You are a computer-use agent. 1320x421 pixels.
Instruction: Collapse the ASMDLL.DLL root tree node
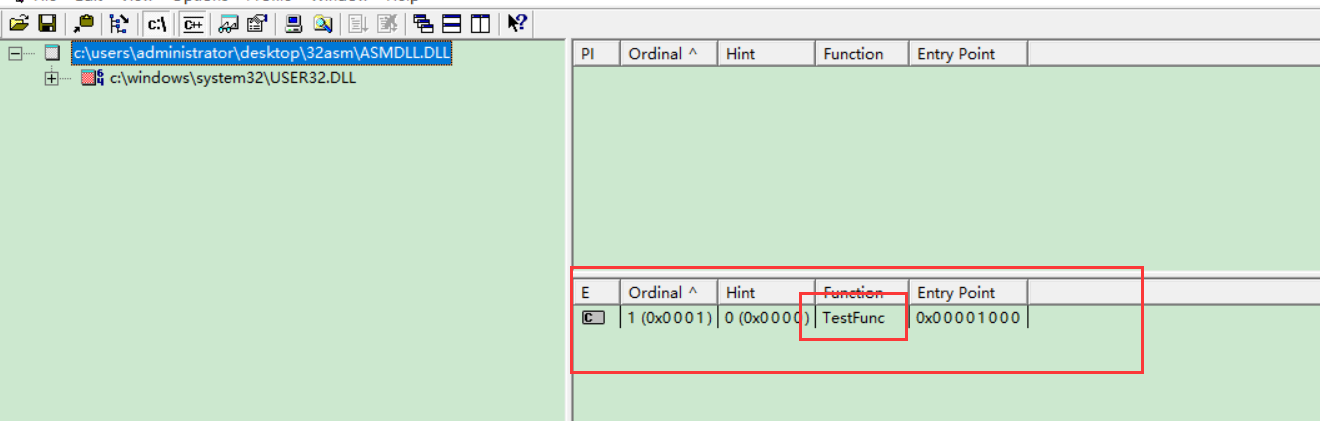tap(16, 53)
